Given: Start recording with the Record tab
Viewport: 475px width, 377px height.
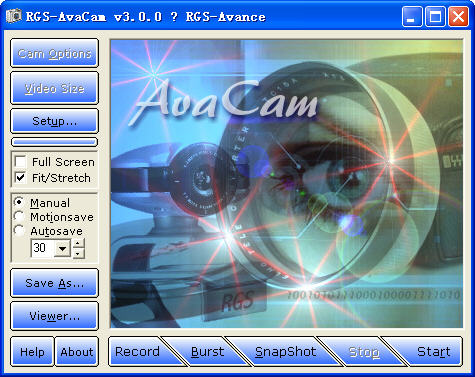Looking at the screenshot, I should tap(137, 352).
